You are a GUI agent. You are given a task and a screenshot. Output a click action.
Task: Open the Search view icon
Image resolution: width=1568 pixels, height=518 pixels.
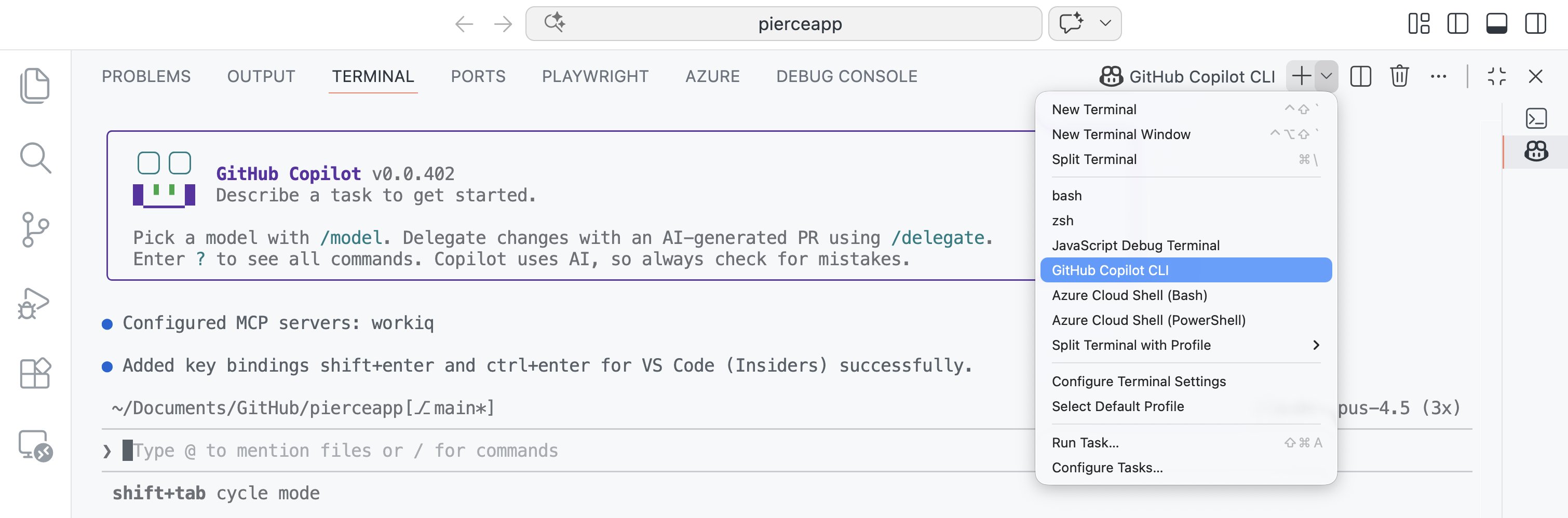point(35,158)
